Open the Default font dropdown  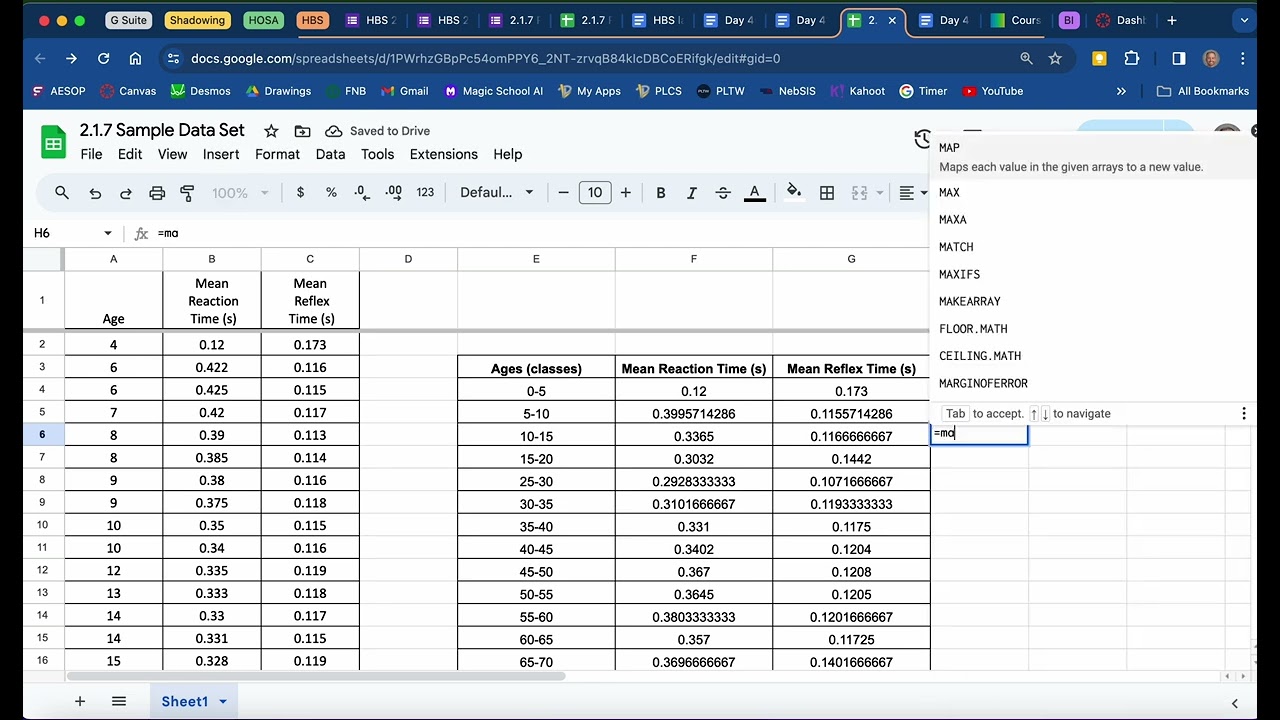coord(497,193)
